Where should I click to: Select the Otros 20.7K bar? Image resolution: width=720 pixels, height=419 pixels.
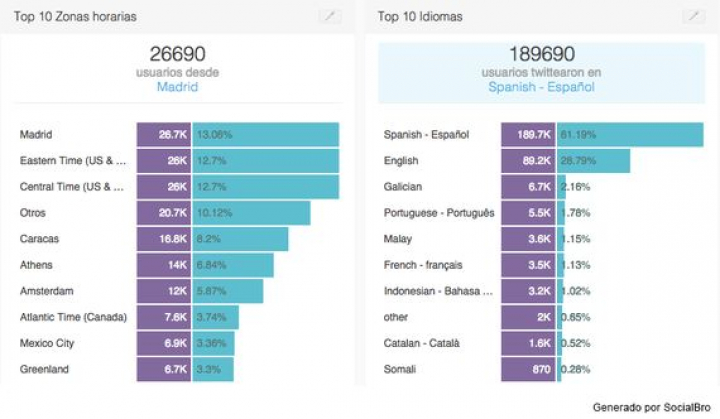(223, 213)
